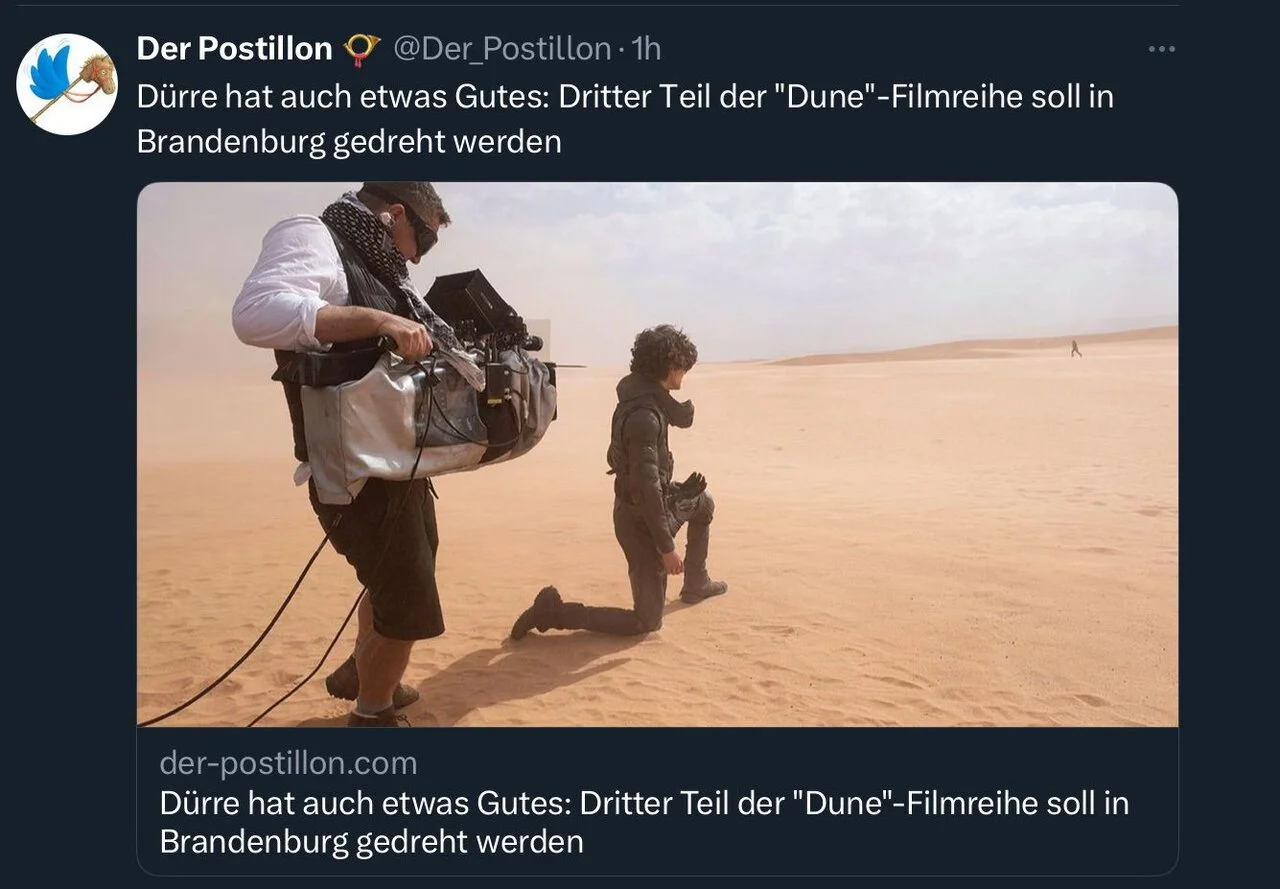Screen dimensions: 1280x889
Task: Click "Brandenburg gedreht werden" in card title
Action: [371, 841]
